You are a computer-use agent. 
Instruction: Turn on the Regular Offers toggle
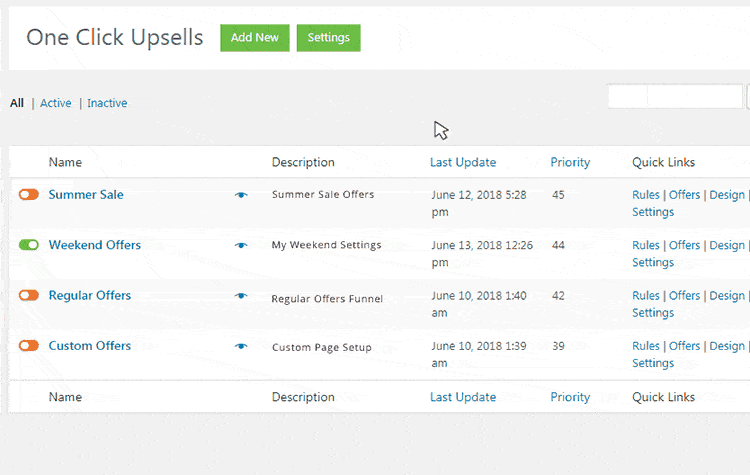[x=29, y=295]
